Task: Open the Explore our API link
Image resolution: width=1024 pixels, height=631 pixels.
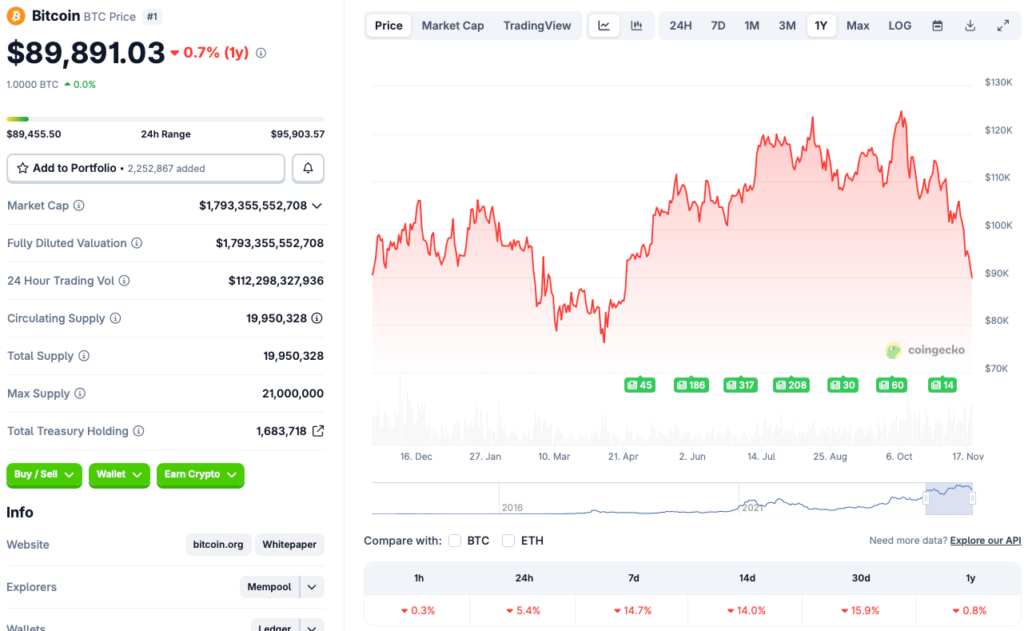Action: [985, 541]
